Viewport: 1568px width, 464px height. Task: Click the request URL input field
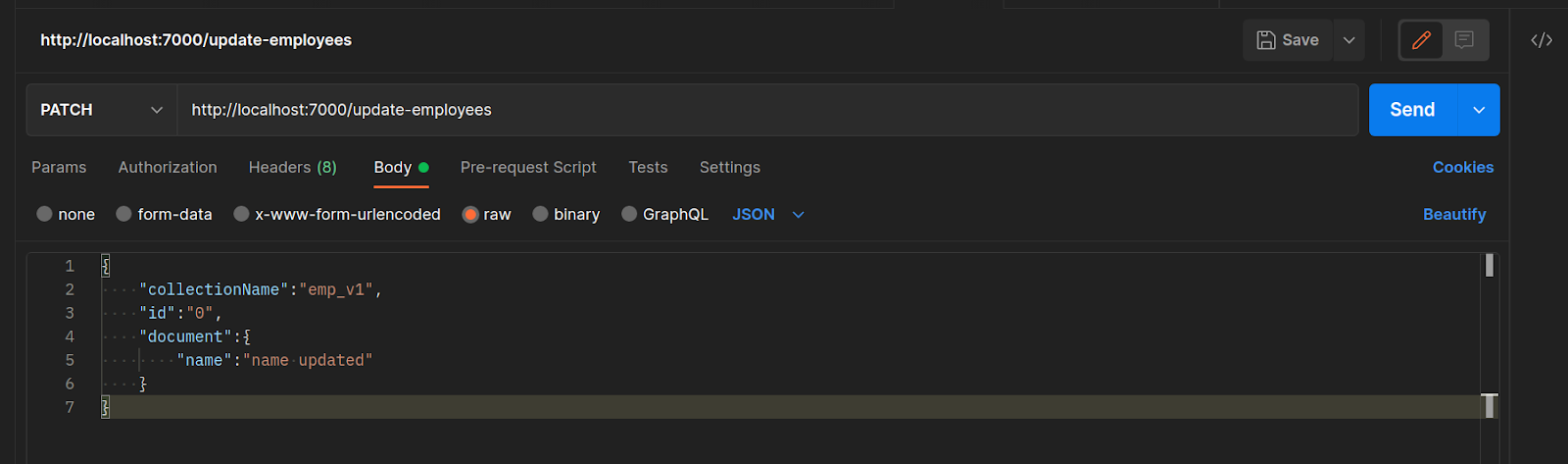click(x=764, y=110)
